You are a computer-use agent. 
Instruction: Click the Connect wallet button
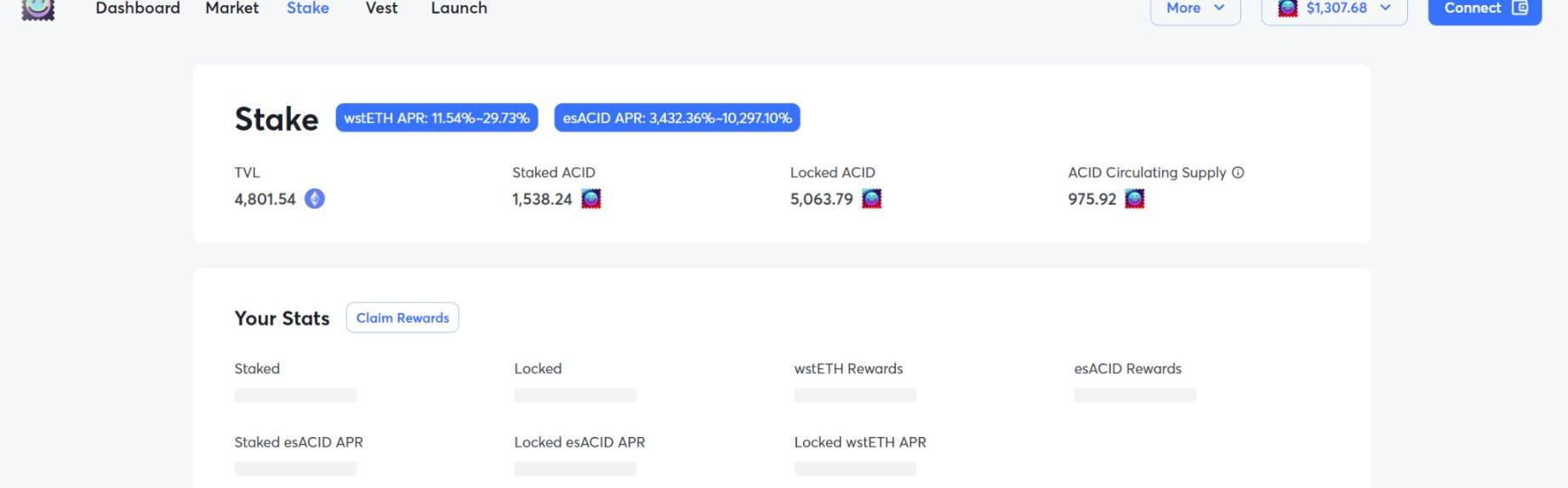(x=1484, y=9)
